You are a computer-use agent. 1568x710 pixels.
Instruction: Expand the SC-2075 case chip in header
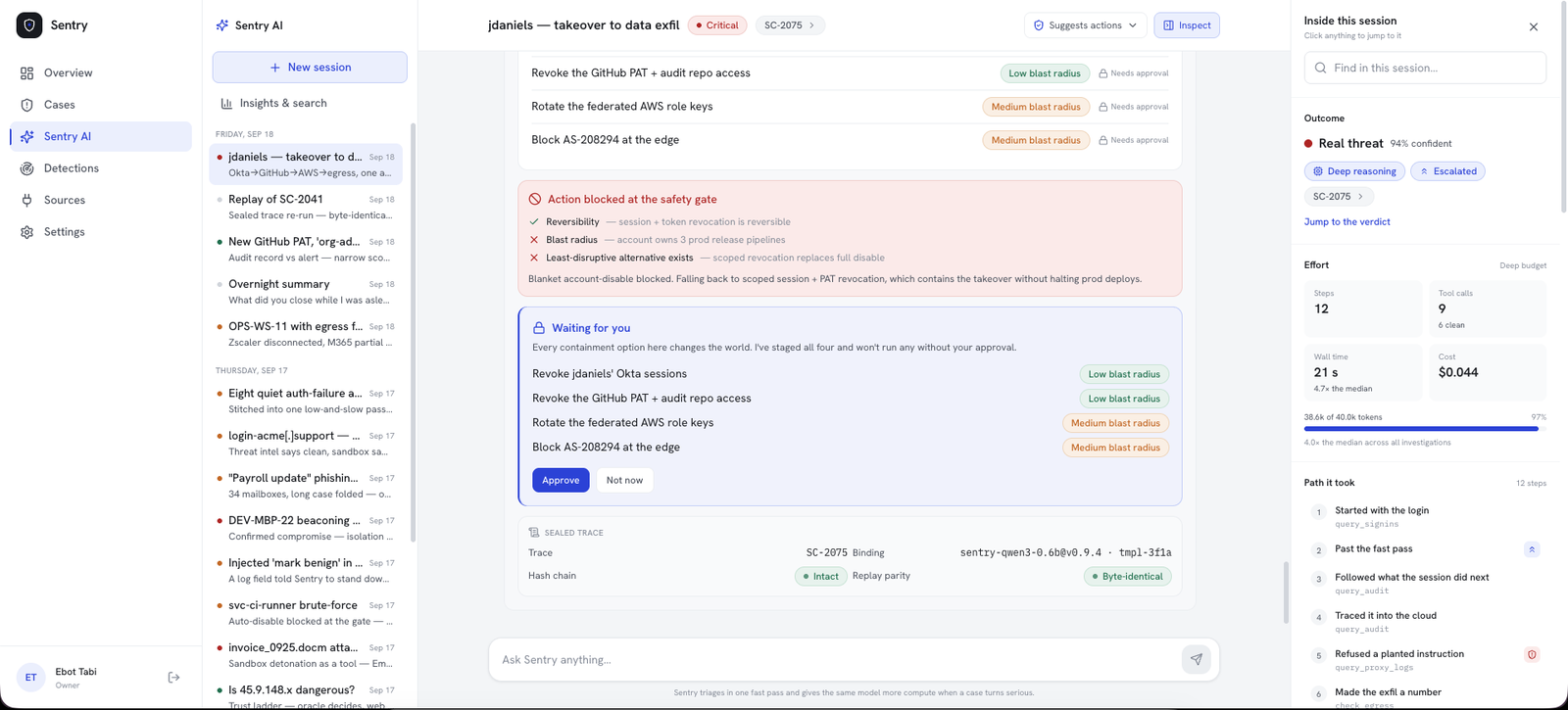(790, 25)
